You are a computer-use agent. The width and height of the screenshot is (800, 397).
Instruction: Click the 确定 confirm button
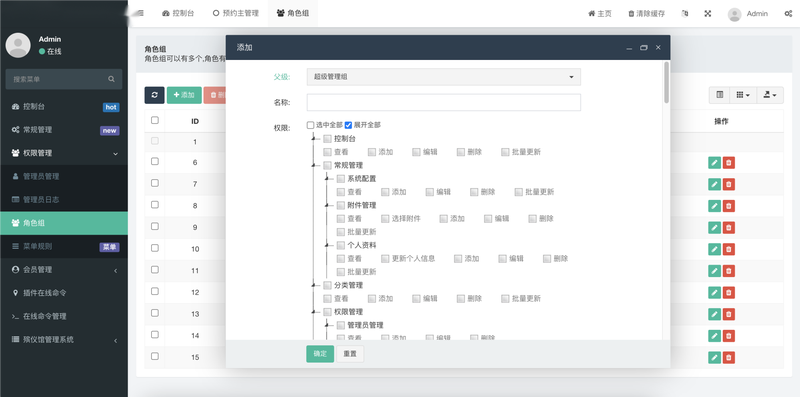(x=320, y=354)
